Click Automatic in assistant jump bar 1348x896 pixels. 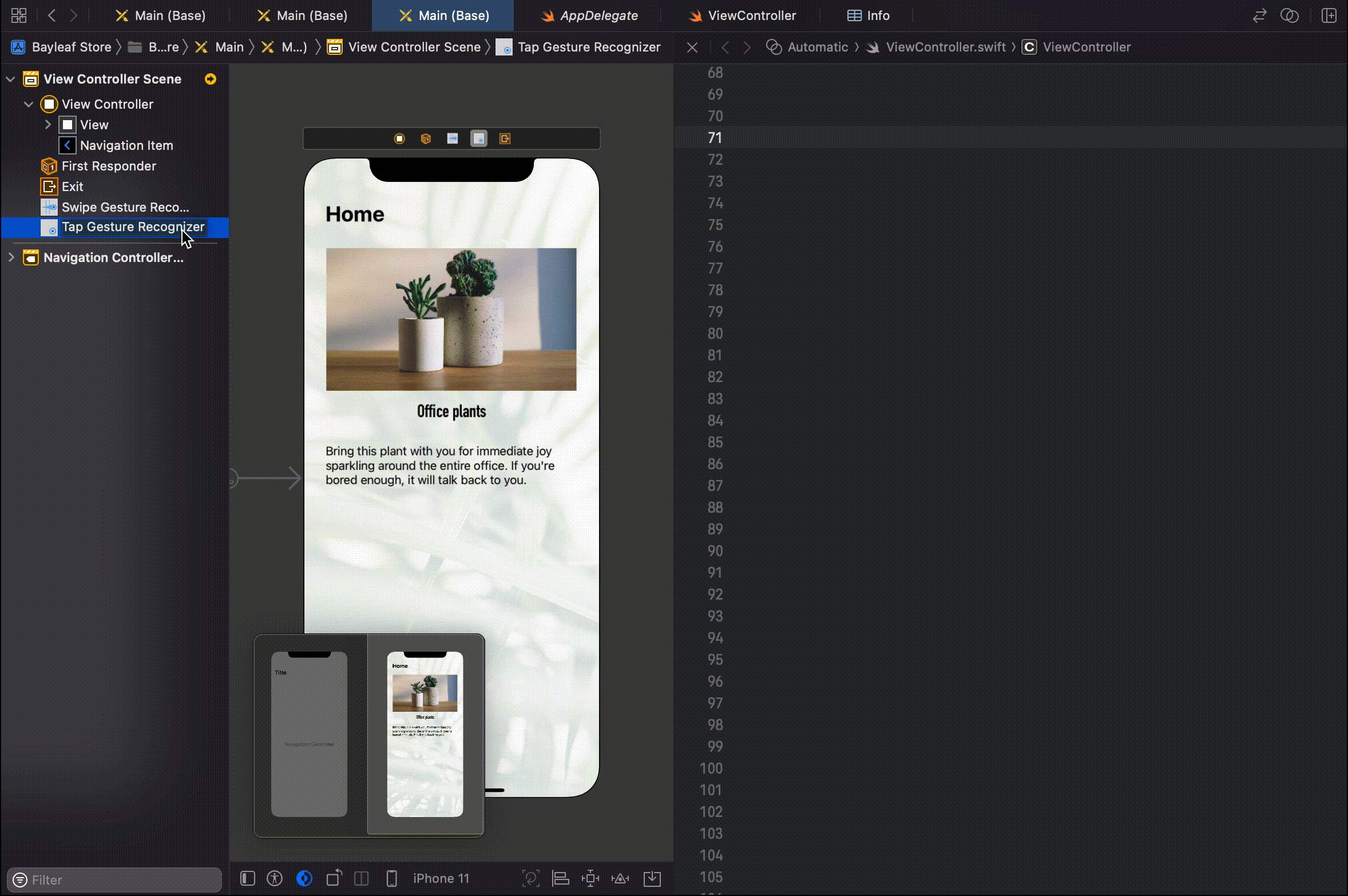pos(817,47)
